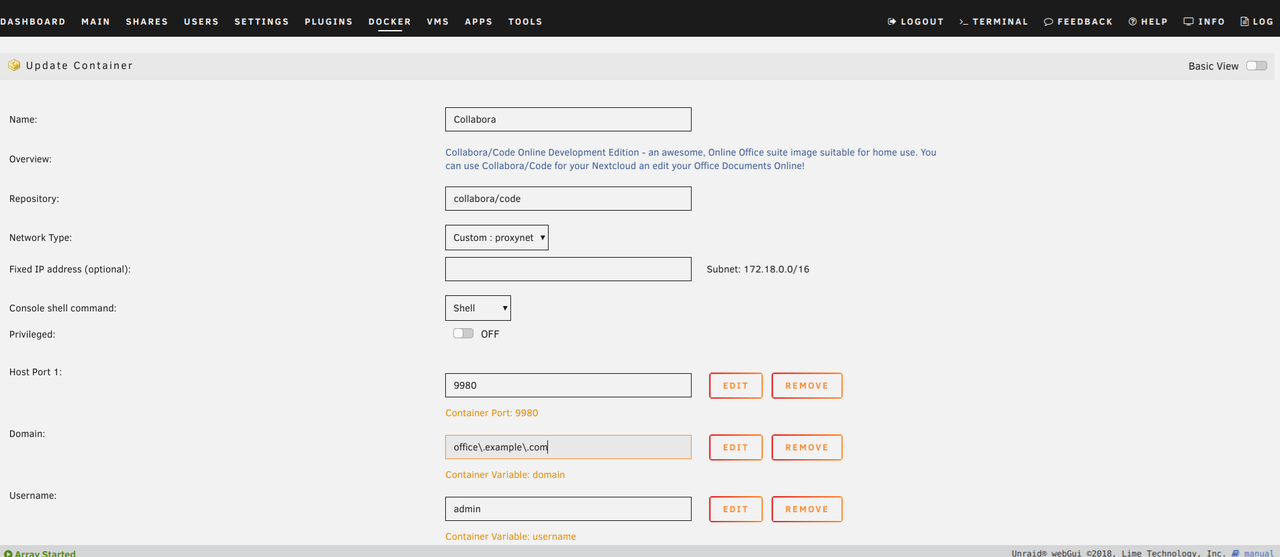The width and height of the screenshot is (1280, 557).
Task: Remove the Domain variable
Action: (807, 447)
